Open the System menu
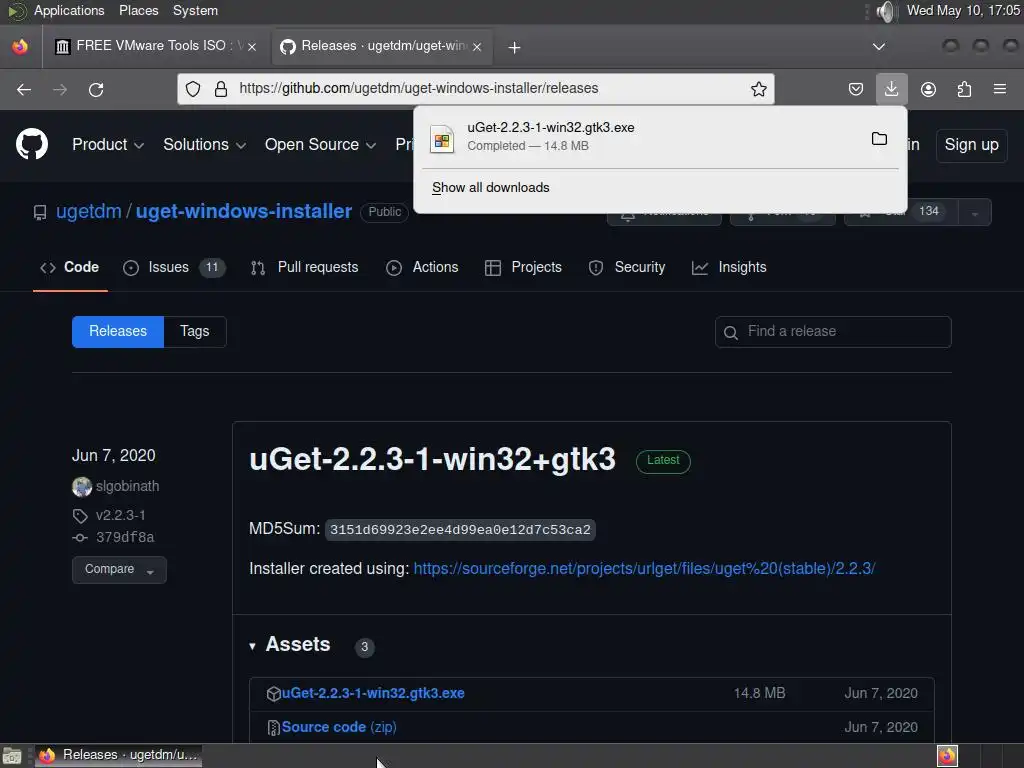 pyautogui.click(x=195, y=10)
